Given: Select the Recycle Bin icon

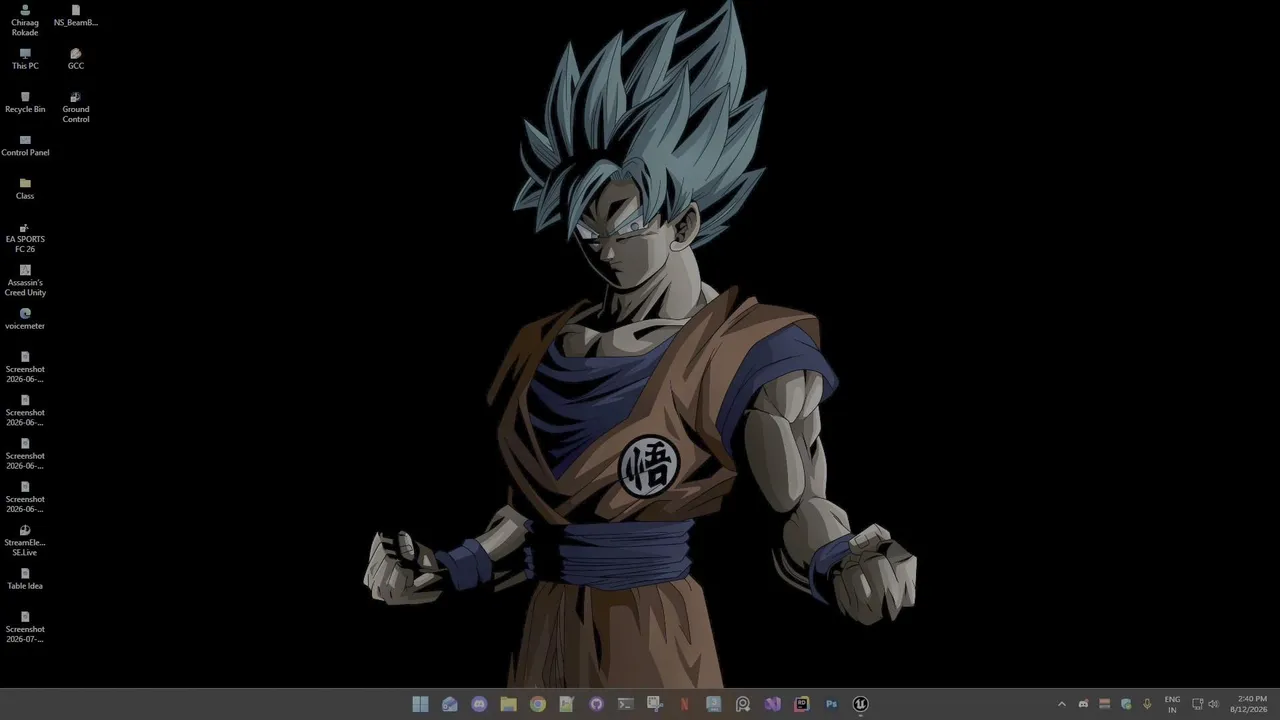Looking at the screenshot, I should (25, 102).
